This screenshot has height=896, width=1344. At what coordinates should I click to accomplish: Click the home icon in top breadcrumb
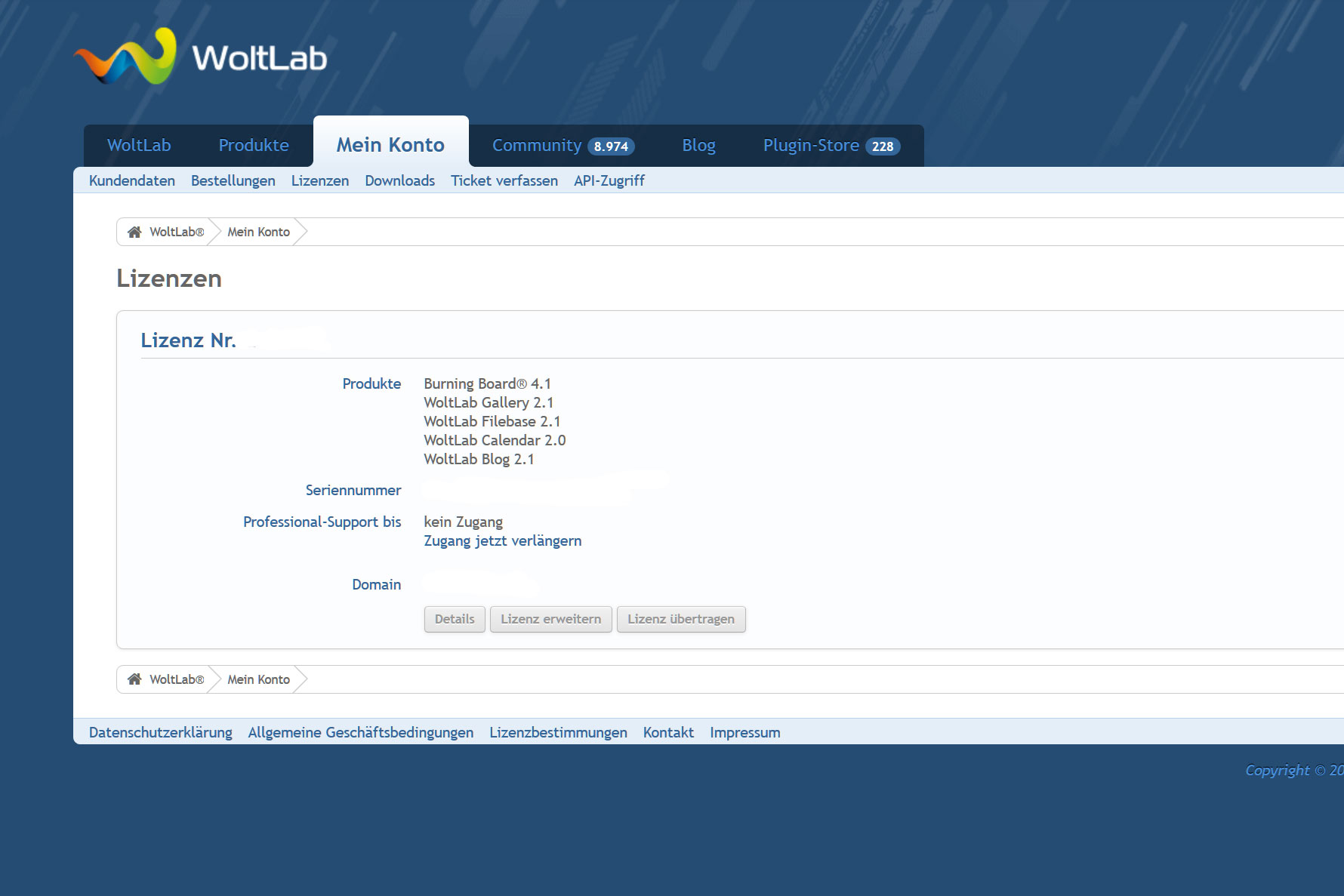click(x=134, y=232)
